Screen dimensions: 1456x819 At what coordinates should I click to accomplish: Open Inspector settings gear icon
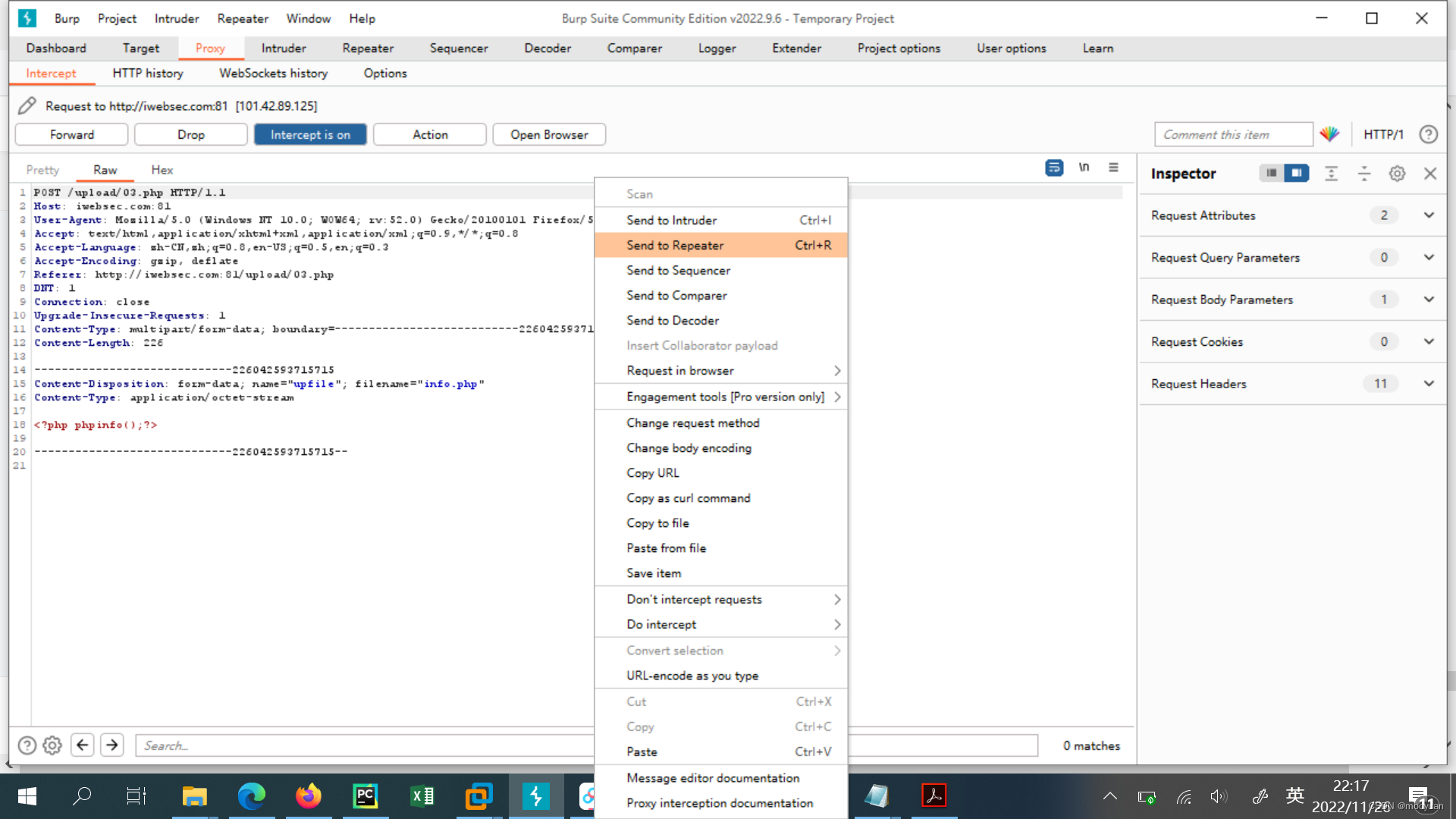pos(1397,174)
